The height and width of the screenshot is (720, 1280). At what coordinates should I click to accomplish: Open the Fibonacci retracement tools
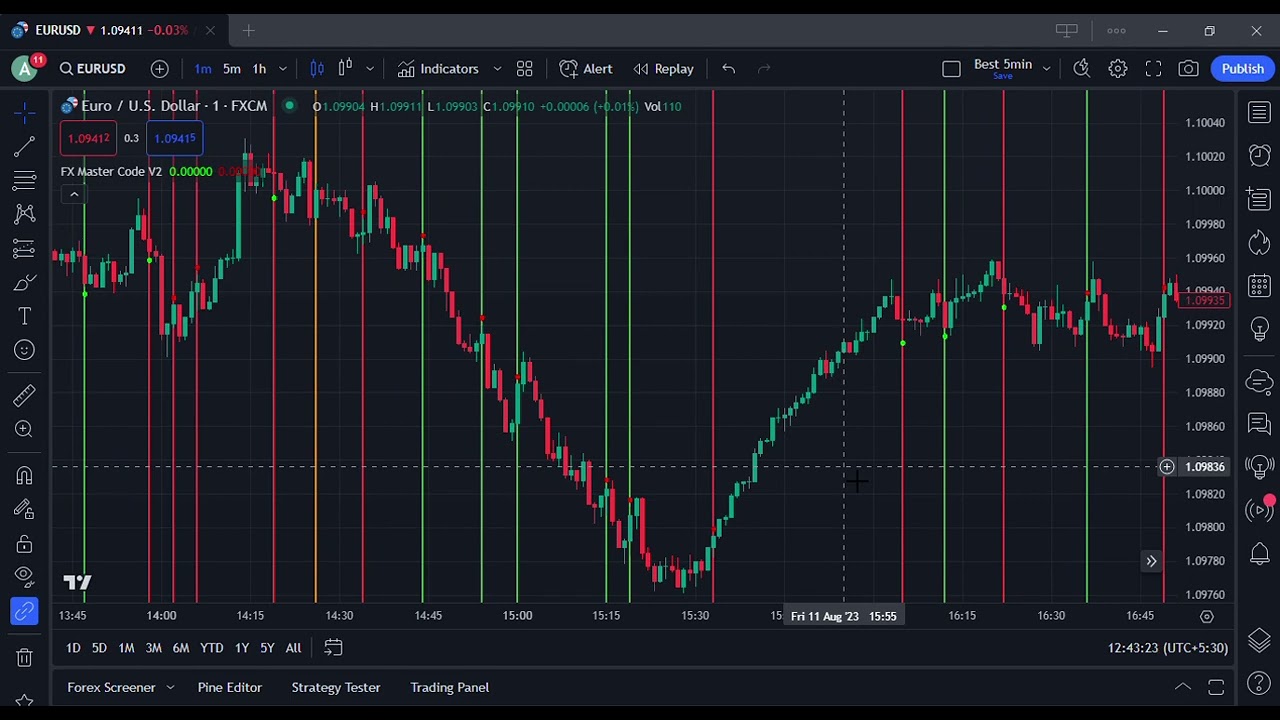click(24, 181)
